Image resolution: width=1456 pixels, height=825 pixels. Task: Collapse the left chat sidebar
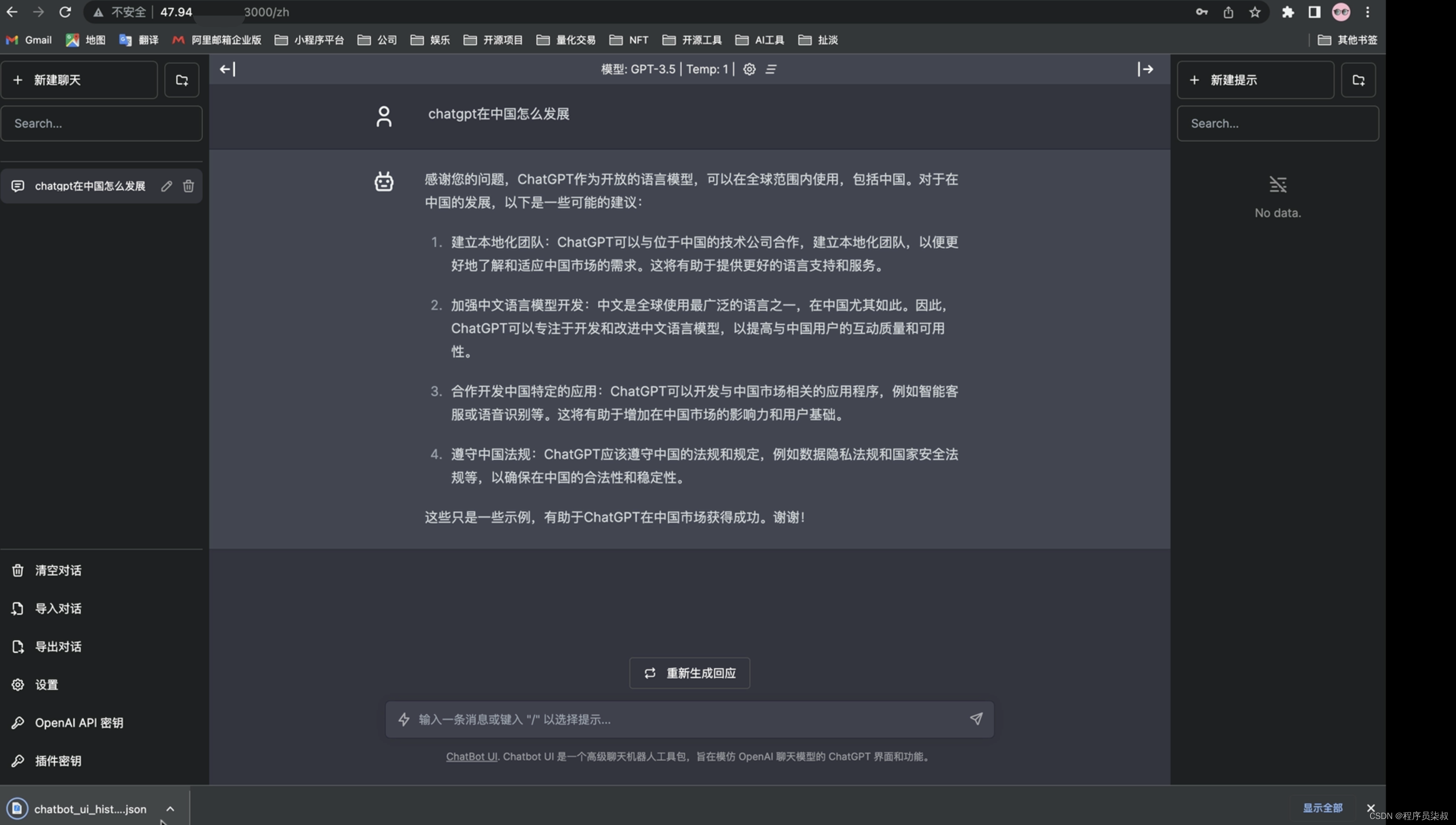pyautogui.click(x=227, y=69)
